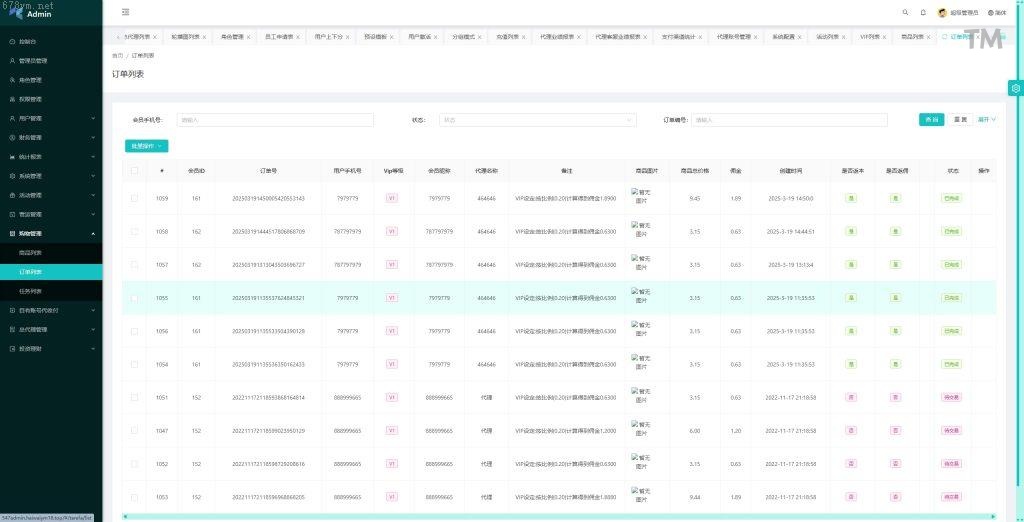
Task: Close the 角色管理 tab with its X
Action: pyautogui.click(x=249, y=37)
